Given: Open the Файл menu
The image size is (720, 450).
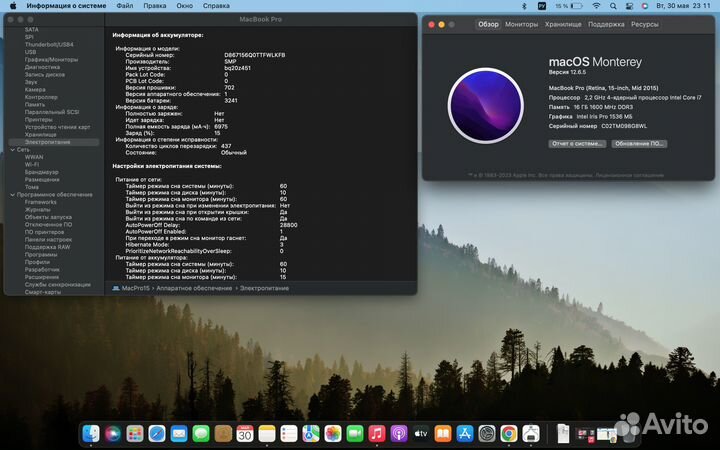Looking at the screenshot, I should pyautogui.click(x=124, y=6).
